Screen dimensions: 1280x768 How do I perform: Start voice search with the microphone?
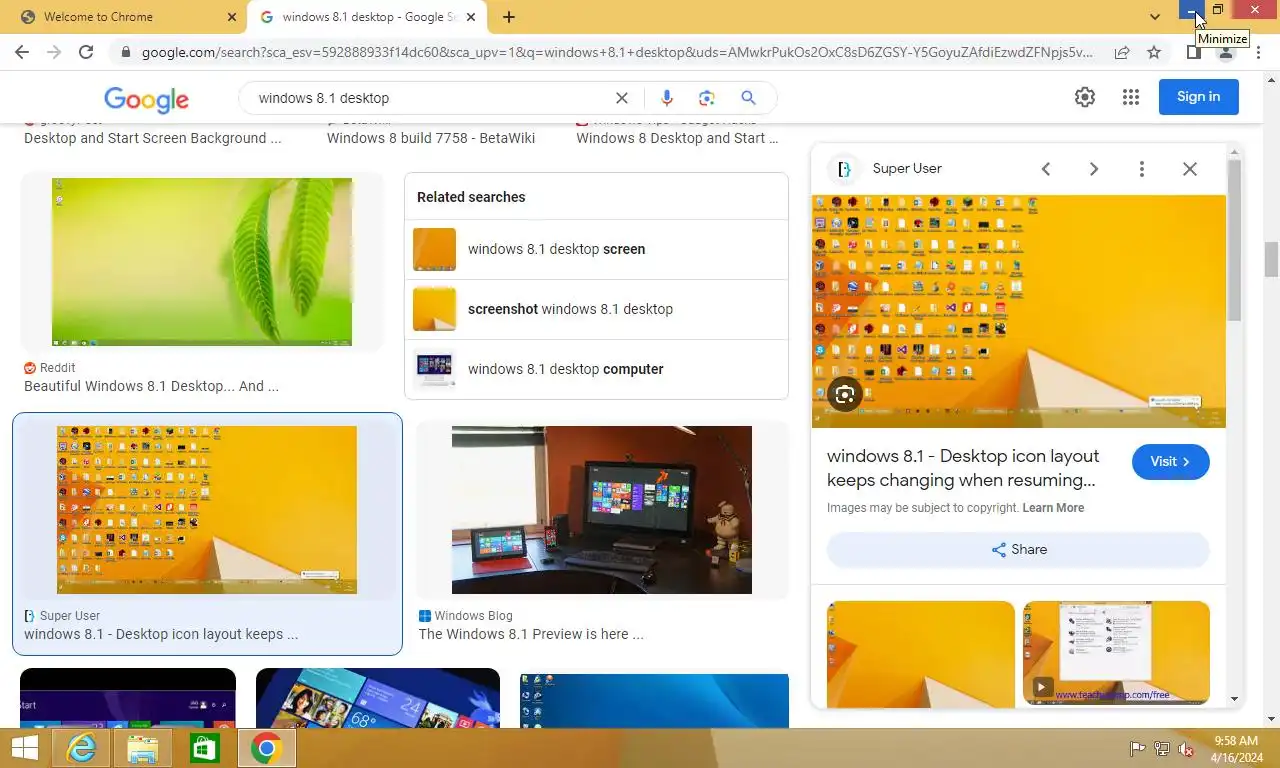(x=667, y=97)
